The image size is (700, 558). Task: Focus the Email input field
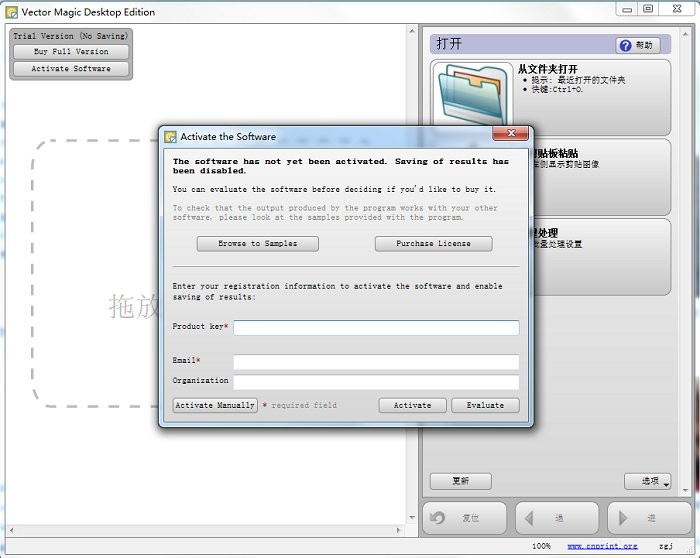click(376, 362)
